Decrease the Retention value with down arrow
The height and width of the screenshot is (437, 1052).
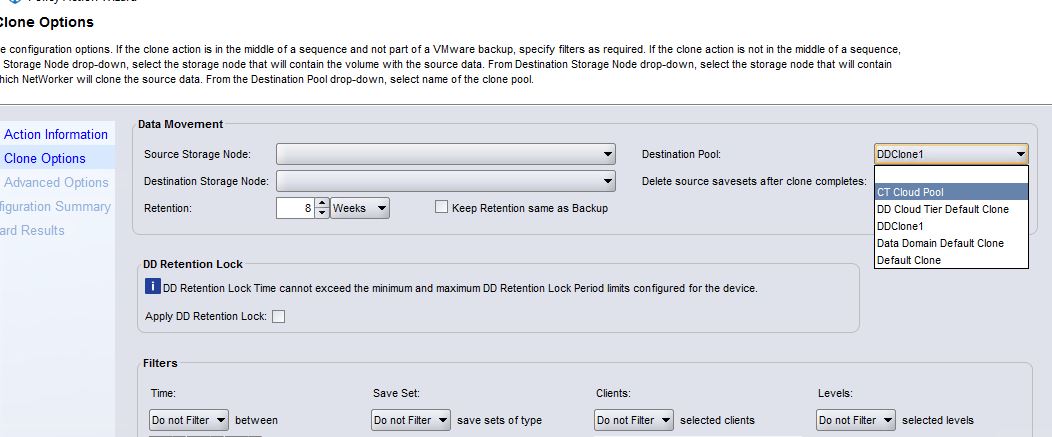point(321,213)
